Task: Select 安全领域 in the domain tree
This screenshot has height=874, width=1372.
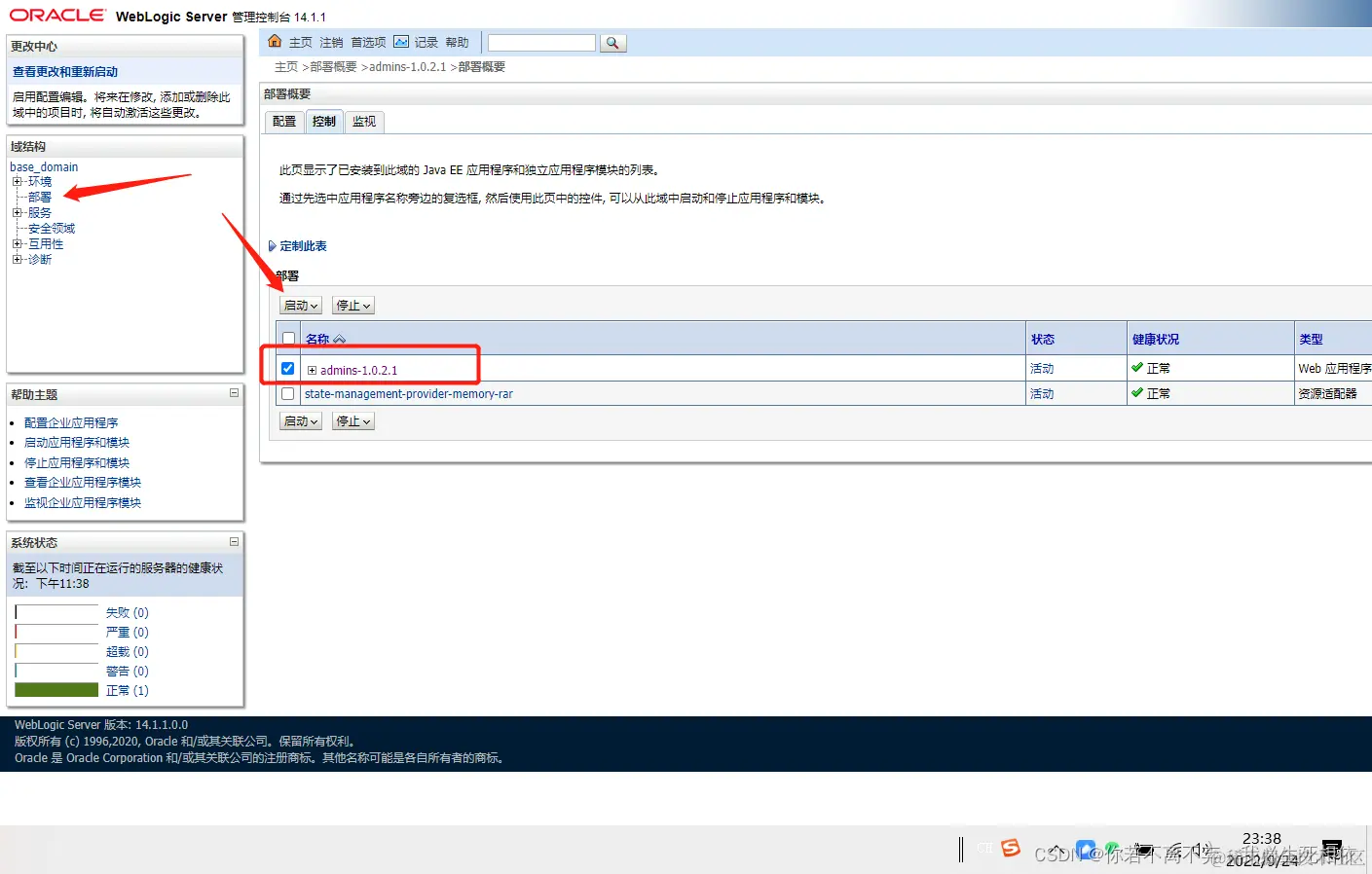Action: (x=52, y=228)
